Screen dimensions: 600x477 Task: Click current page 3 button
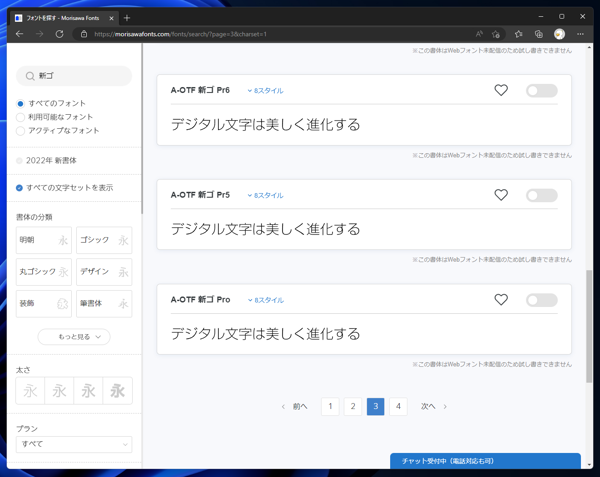coord(375,406)
